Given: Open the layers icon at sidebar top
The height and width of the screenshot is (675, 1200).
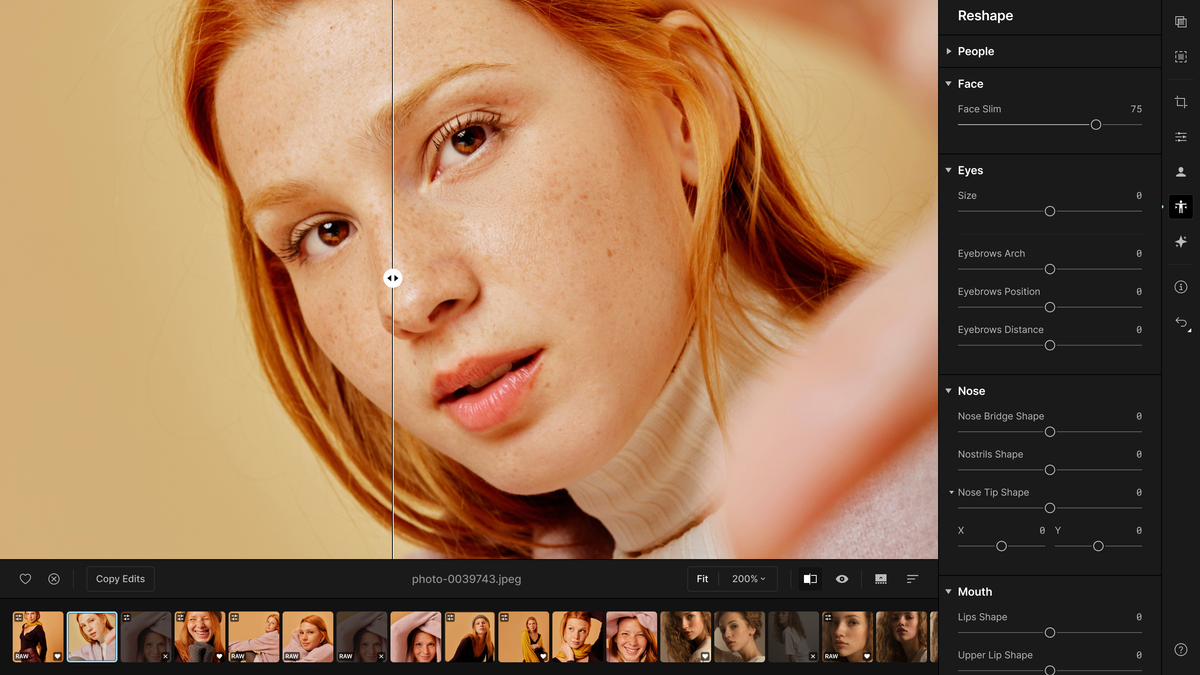Looking at the screenshot, I should [x=1181, y=22].
